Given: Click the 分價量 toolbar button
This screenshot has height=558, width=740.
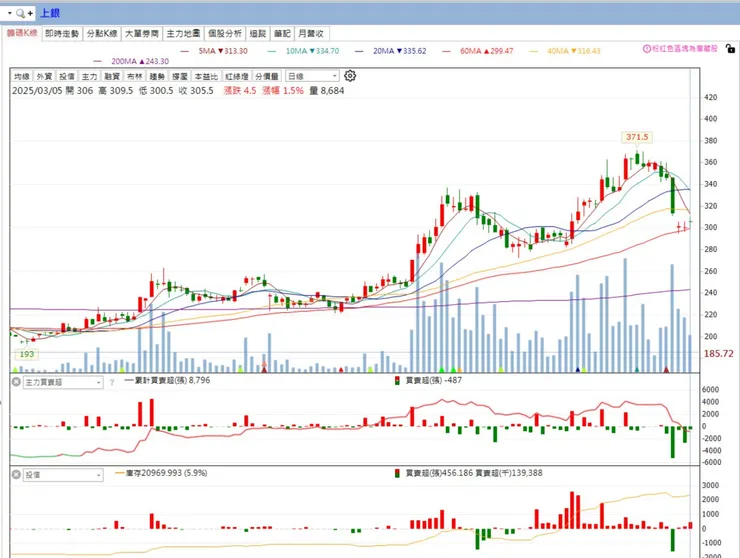Looking at the screenshot, I should click(267, 76).
